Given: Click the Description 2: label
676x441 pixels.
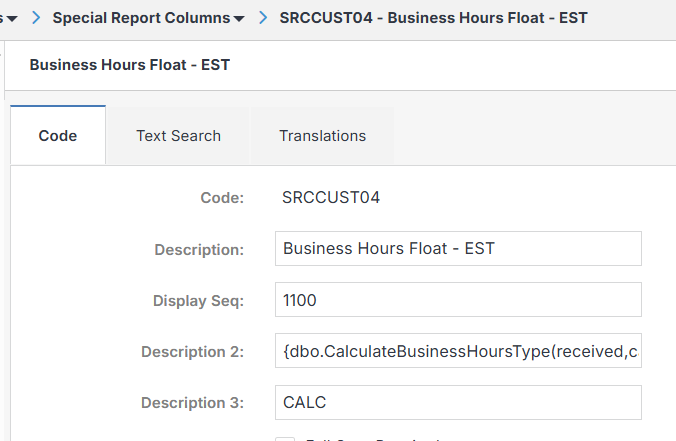Looking at the screenshot, I should [x=192, y=352].
